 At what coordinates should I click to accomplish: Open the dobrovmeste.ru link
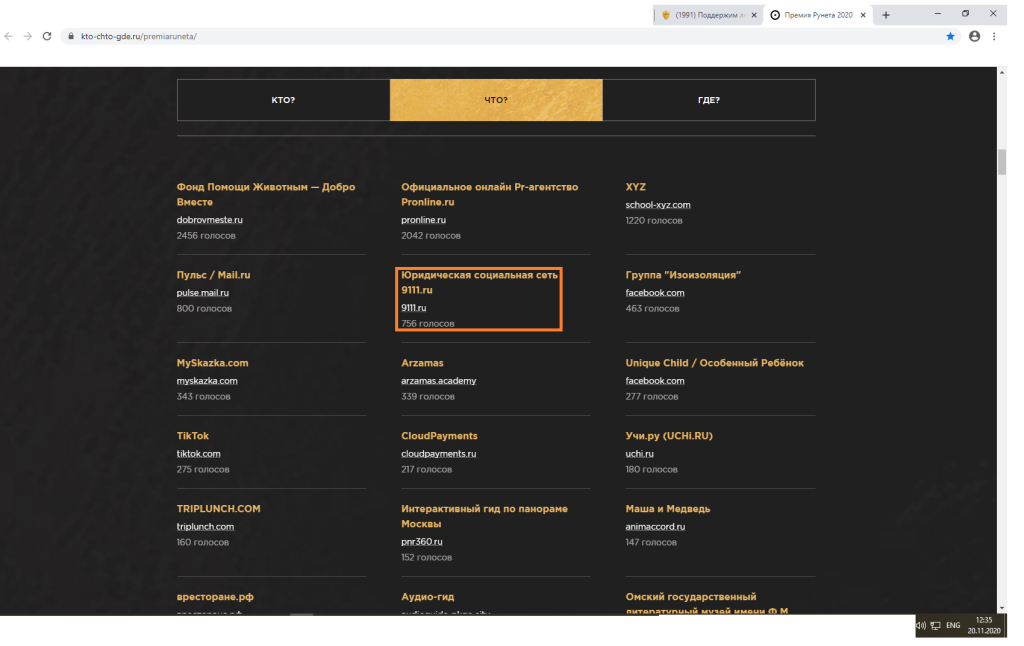pyautogui.click(x=209, y=219)
